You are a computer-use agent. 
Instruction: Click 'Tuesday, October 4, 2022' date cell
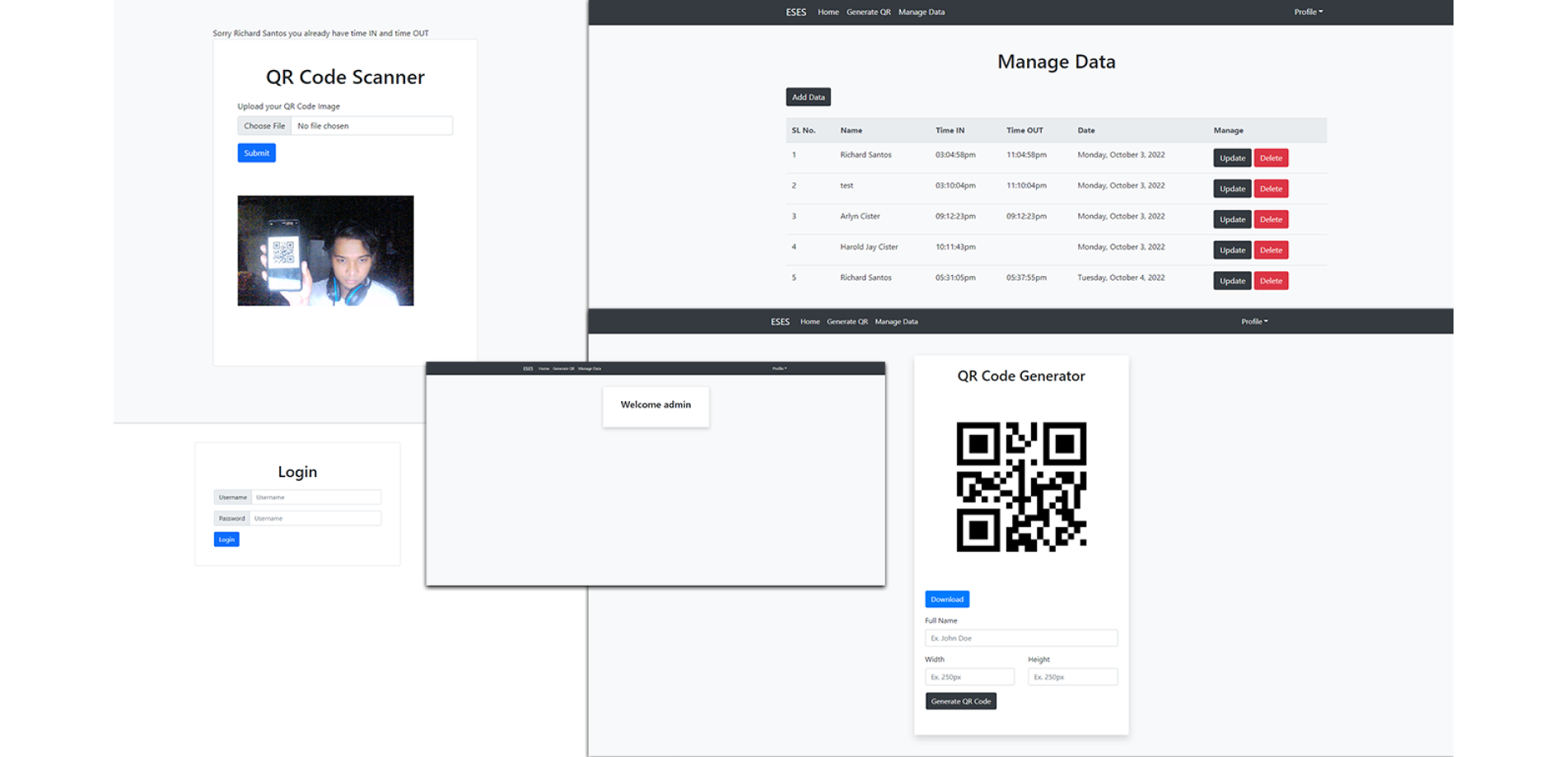pyautogui.click(x=1121, y=278)
